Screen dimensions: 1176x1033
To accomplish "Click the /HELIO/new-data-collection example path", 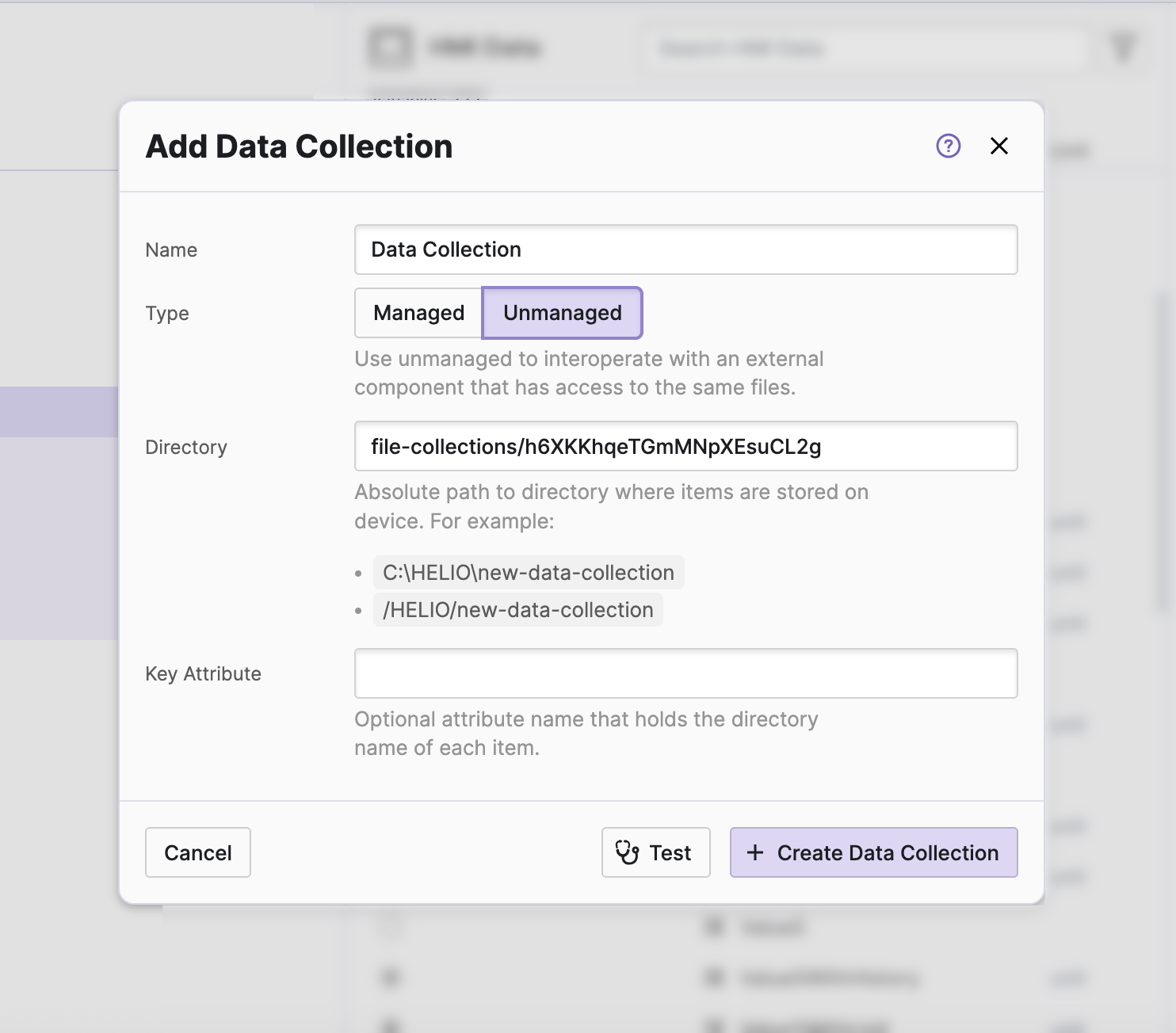I will [517, 610].
